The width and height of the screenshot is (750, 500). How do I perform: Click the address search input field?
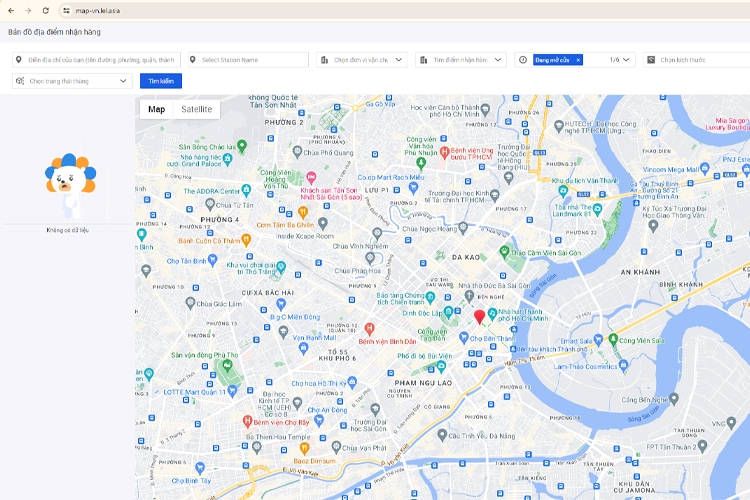[x=100, y=60]
